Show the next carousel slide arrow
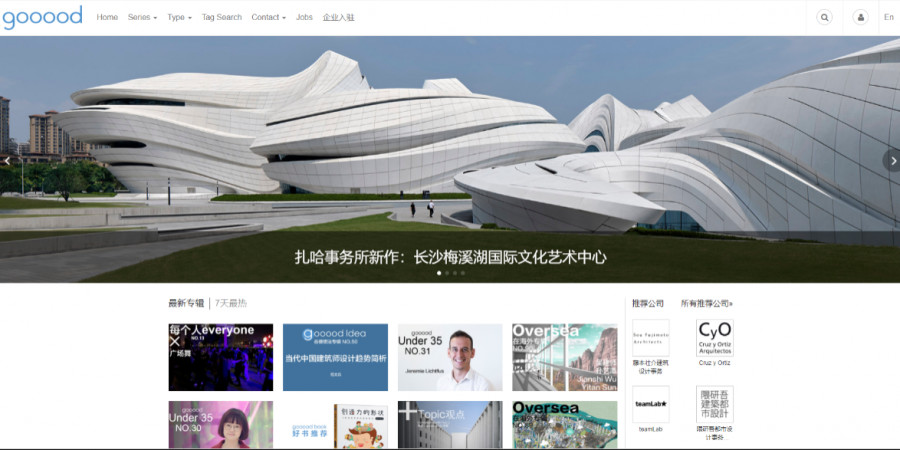 click(892, 161)
